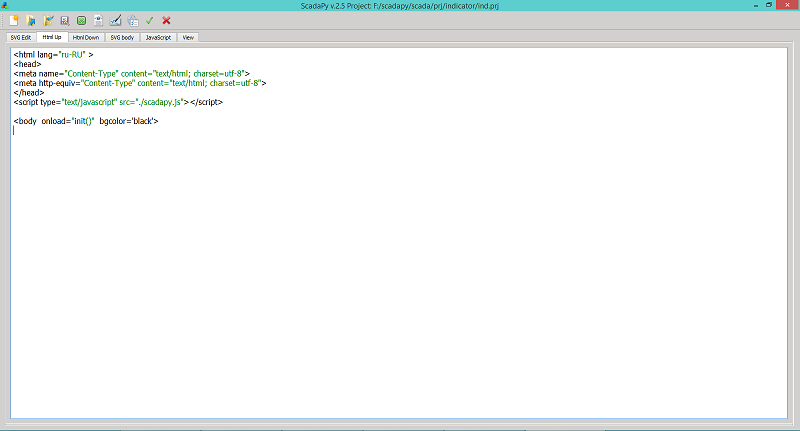Viewport: 800px width, 431px height.
Task: Switch to the SVG body tab
Action: coord(122,37)
